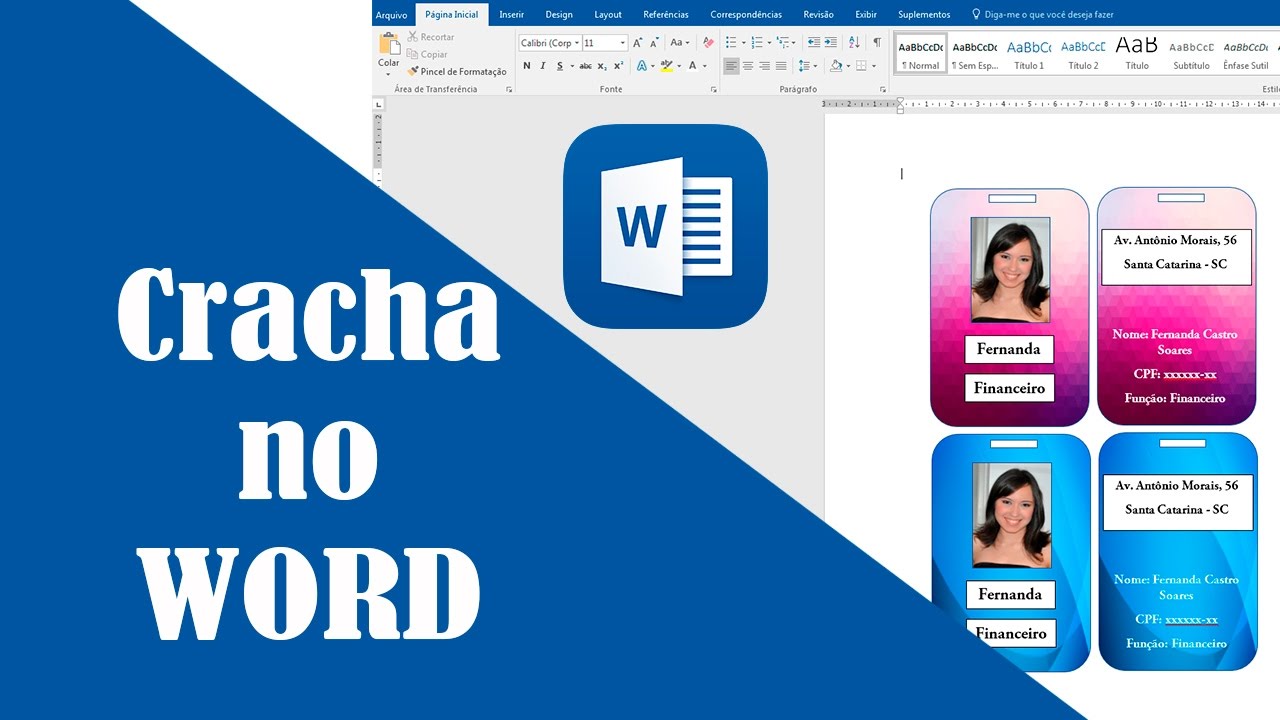Click the ruler tab selector L icon
Image resolution: width=1280 pixels, height=720 pixels.
pos(378,105)
